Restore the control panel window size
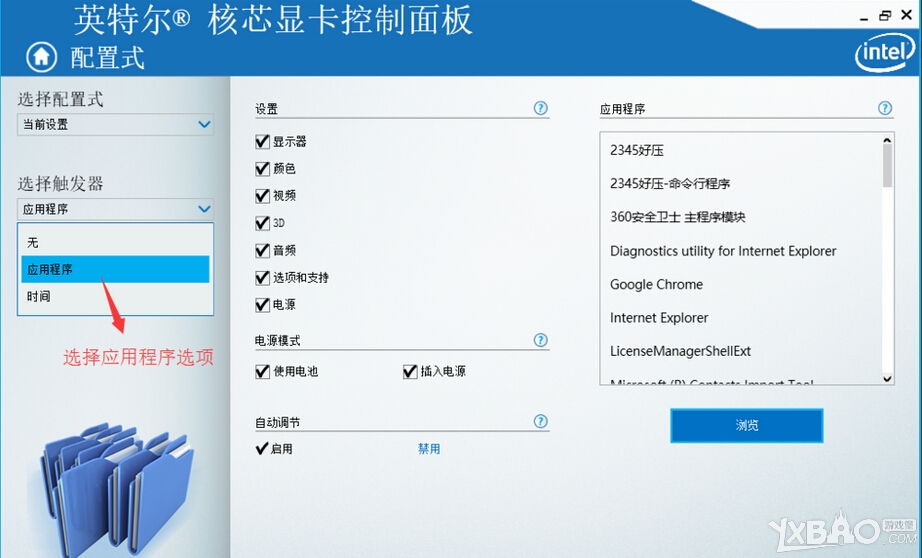 click(884, 16)
